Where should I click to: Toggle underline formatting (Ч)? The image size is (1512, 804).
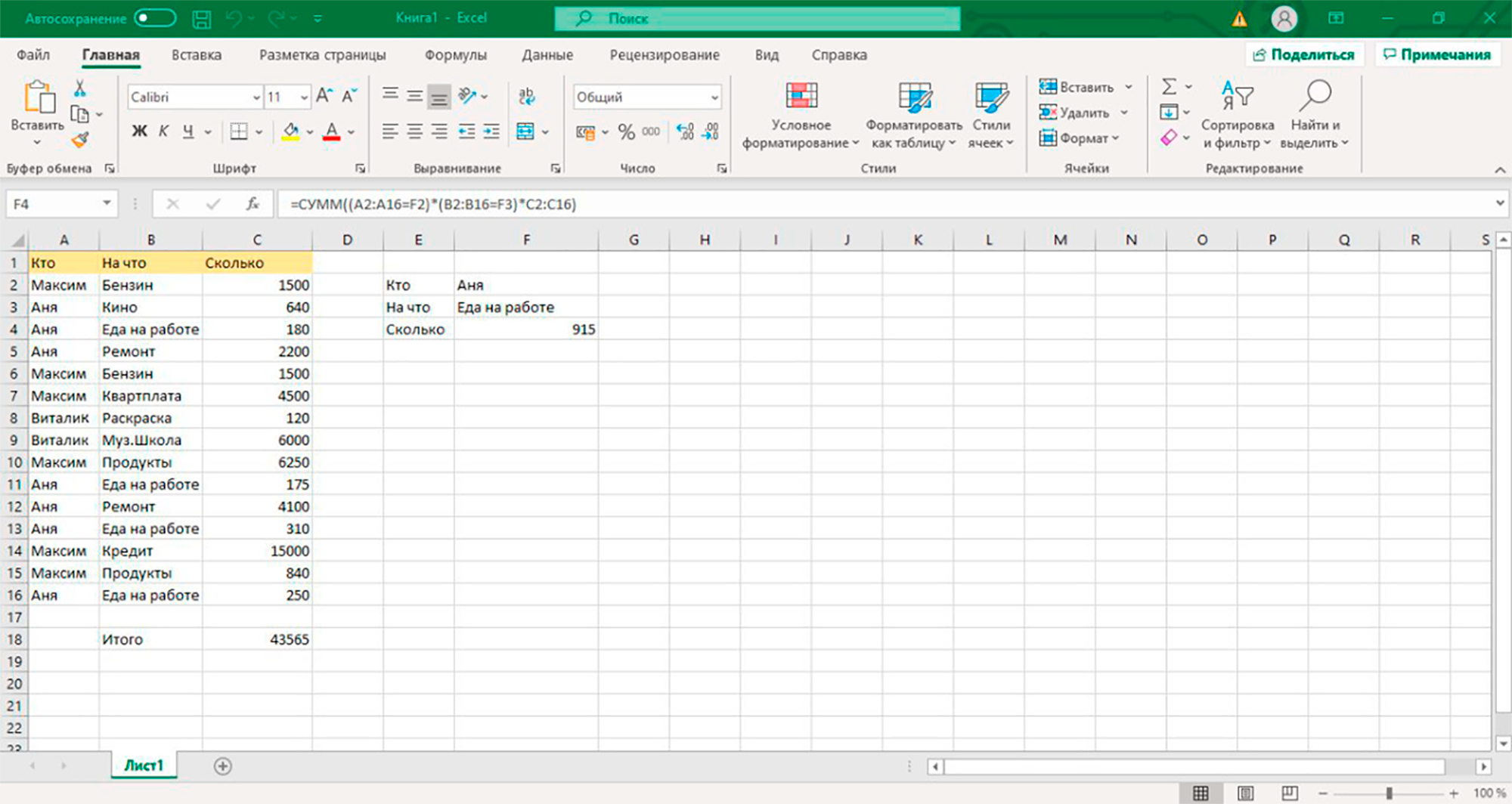pyautogui.click(x=188, y=131)
